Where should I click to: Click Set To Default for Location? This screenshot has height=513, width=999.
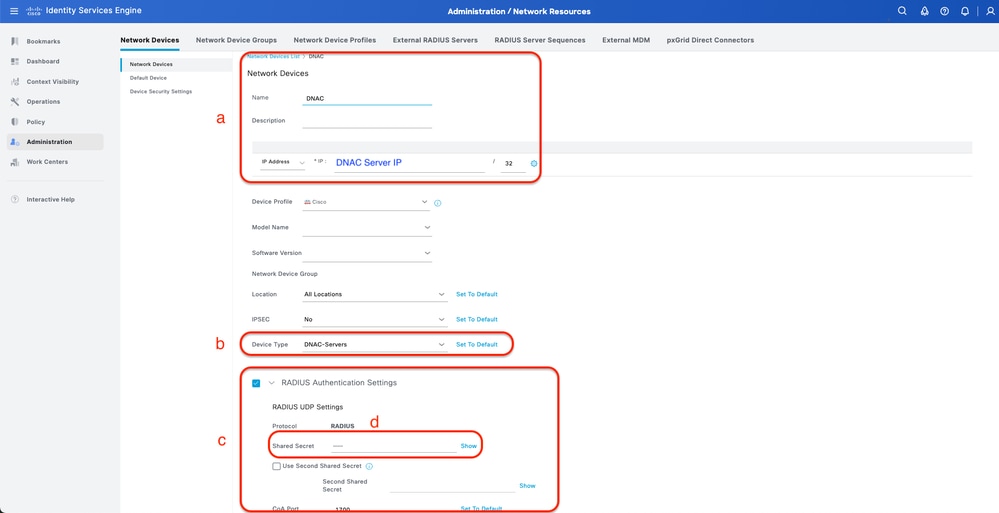[x=477, y=294]
